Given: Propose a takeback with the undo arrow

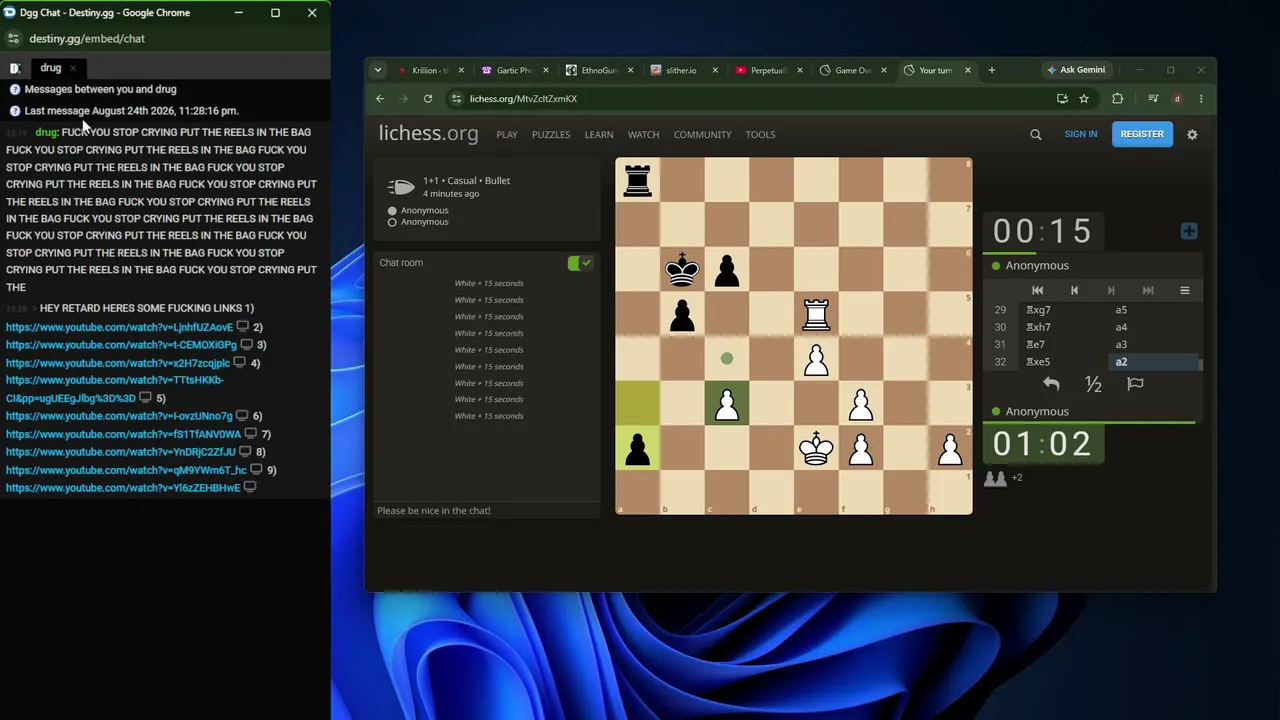Looking at the screenshot, I should click(x=1051, y=384).
